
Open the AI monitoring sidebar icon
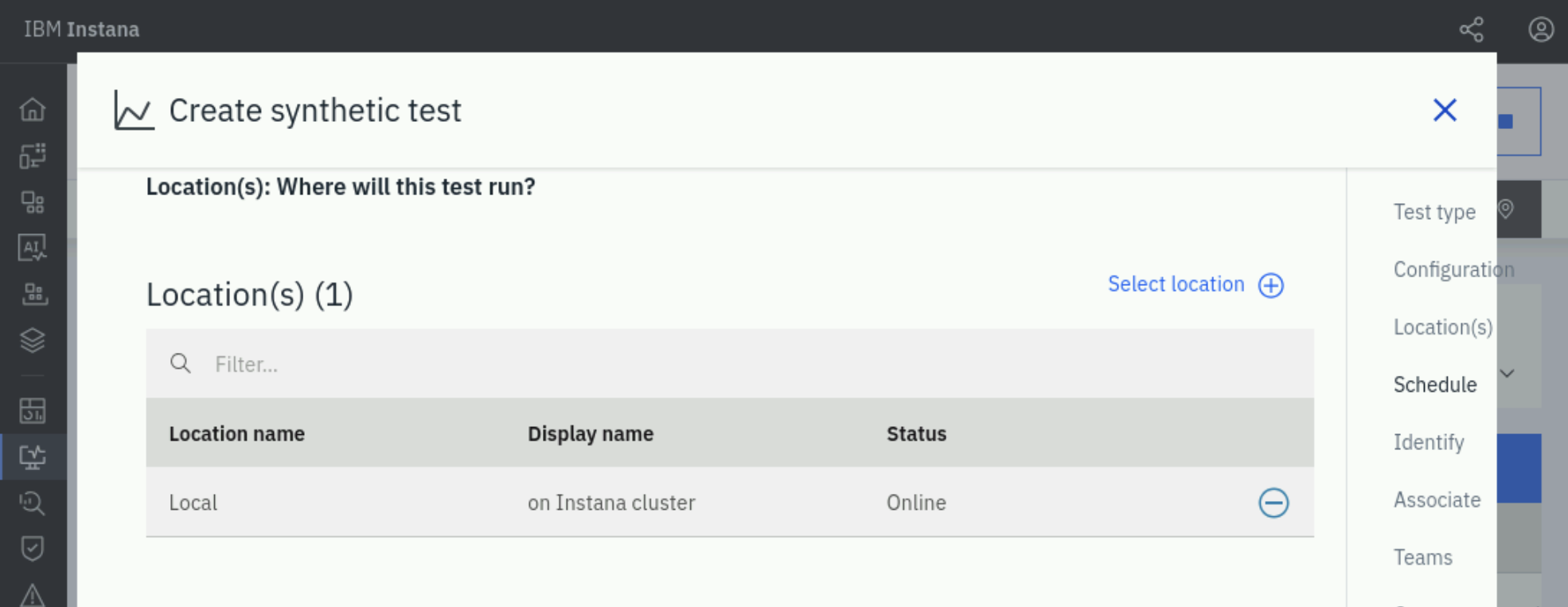point(33,248)
